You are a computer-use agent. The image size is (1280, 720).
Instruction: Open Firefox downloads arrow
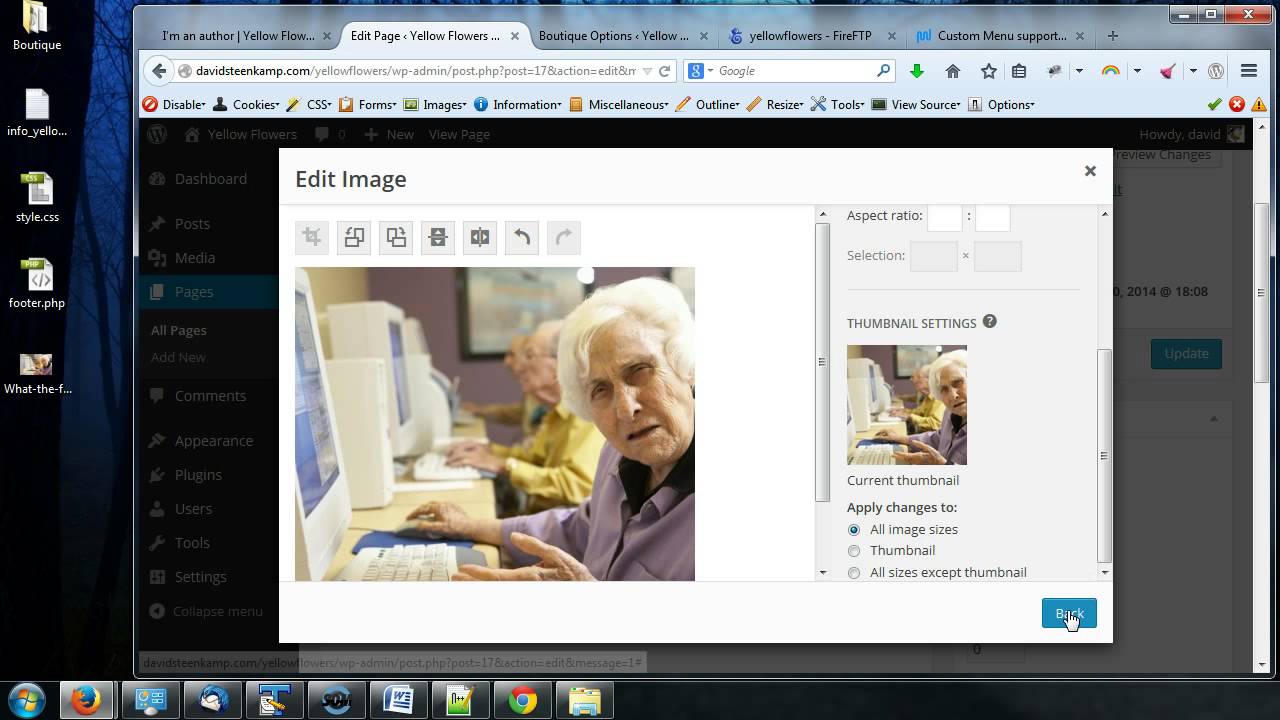917,71
